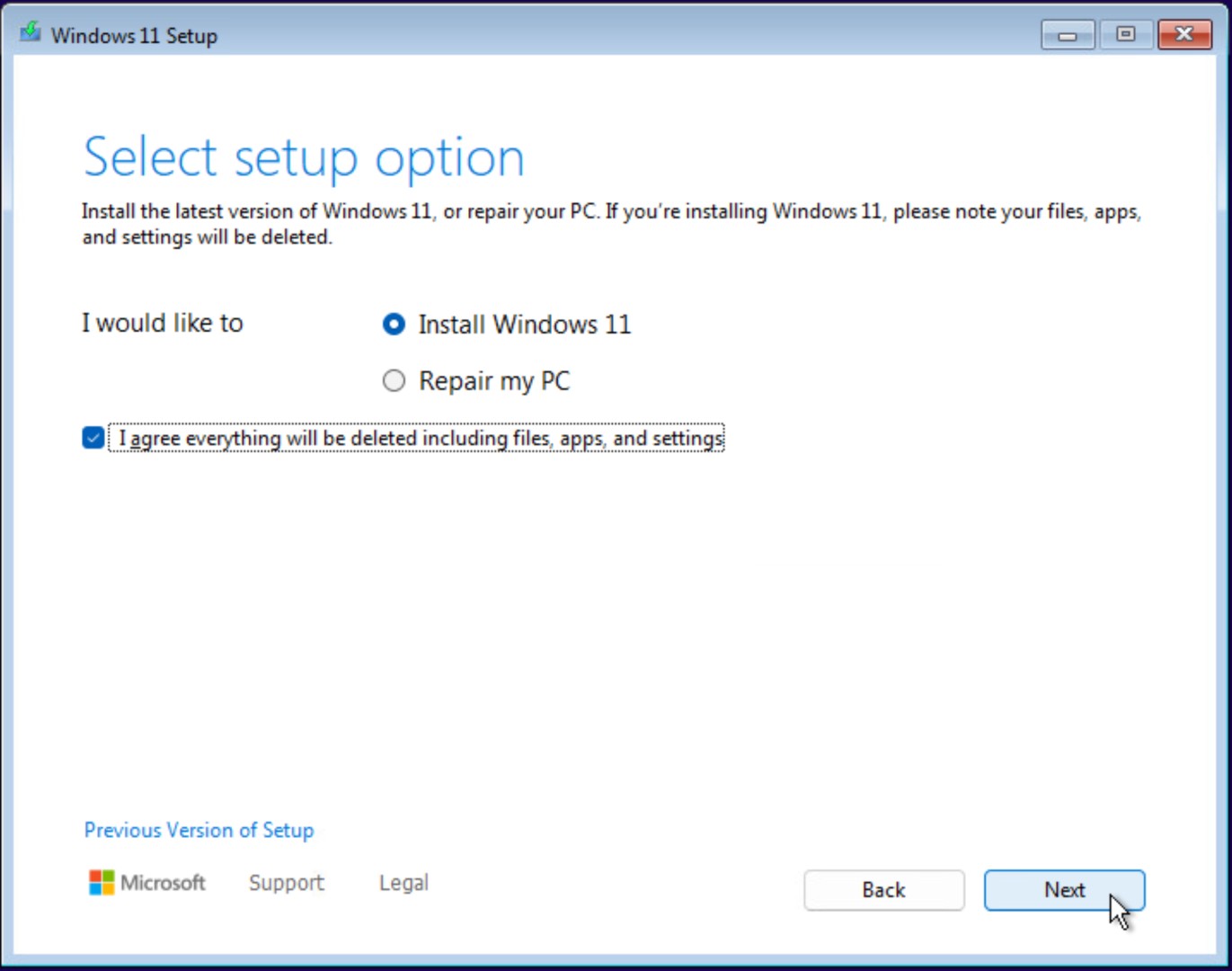
Task: Click the 'Install the latest version of Windows 11' description text
Action: click(x=611, y=224)
